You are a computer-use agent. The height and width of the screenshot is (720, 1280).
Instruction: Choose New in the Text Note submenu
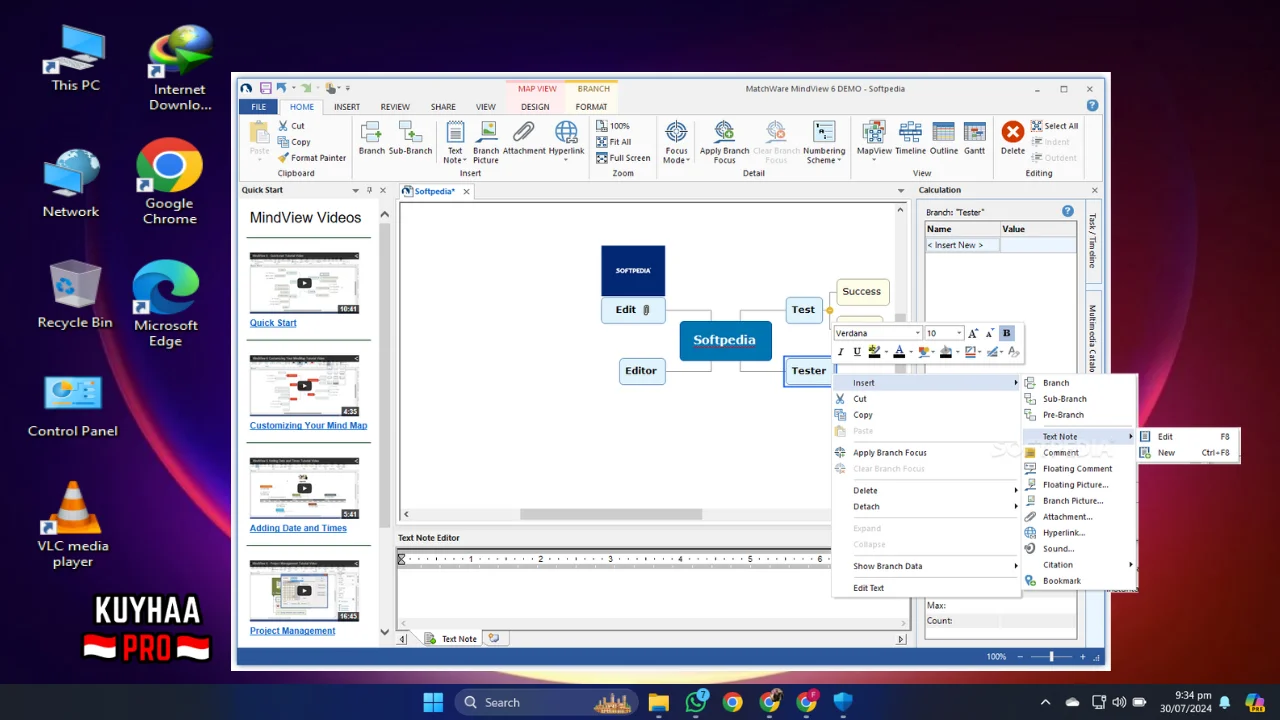1188,453
